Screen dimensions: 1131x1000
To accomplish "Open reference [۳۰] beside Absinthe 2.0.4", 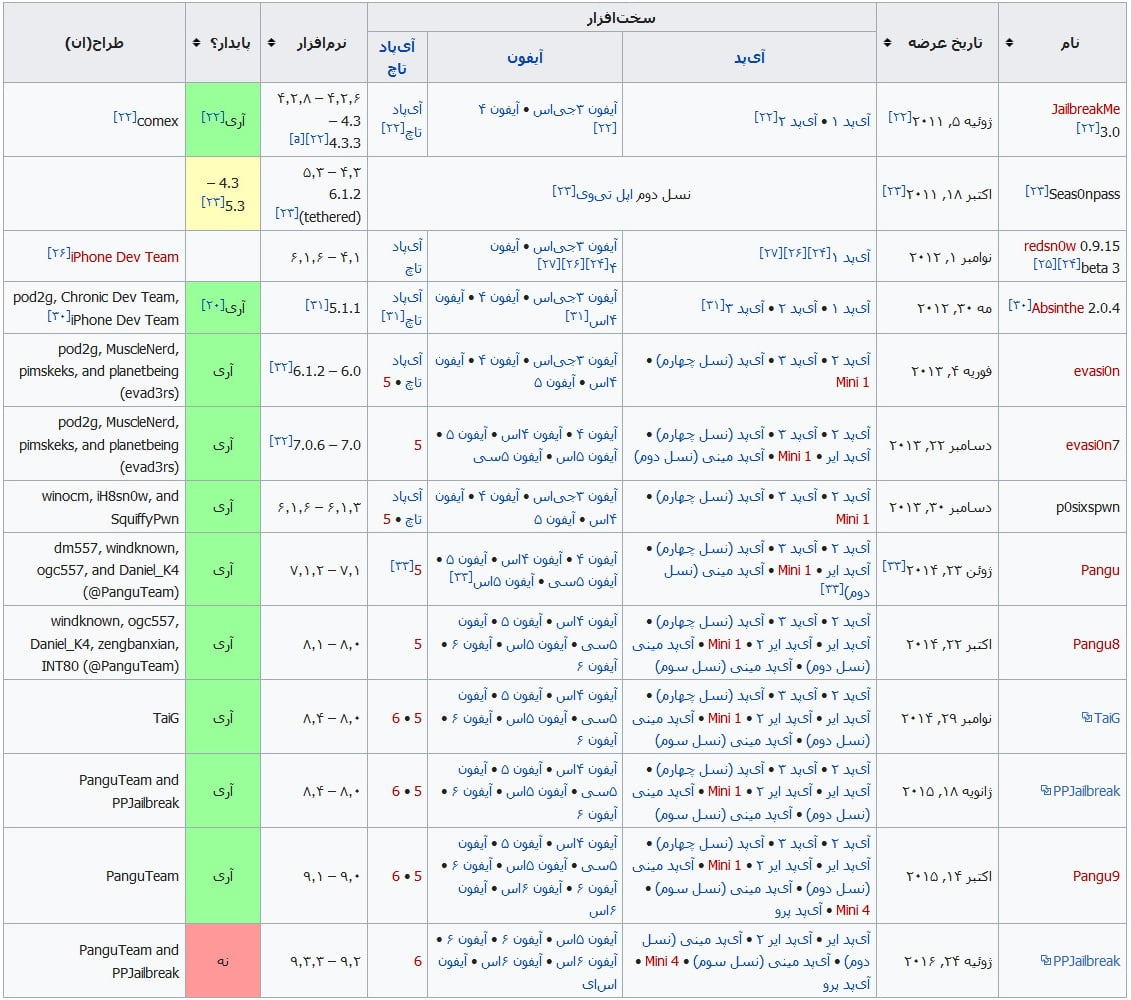I will (1019, 304).
